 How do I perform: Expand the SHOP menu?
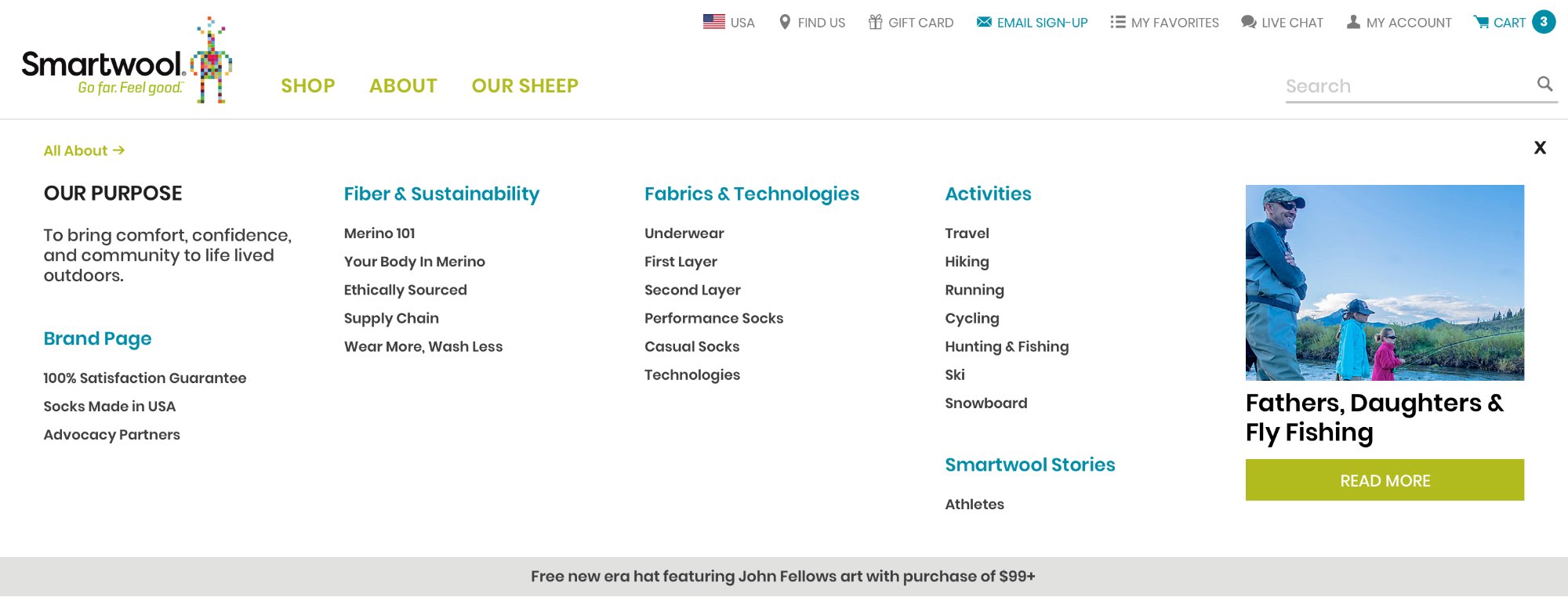tap(308, 86)
